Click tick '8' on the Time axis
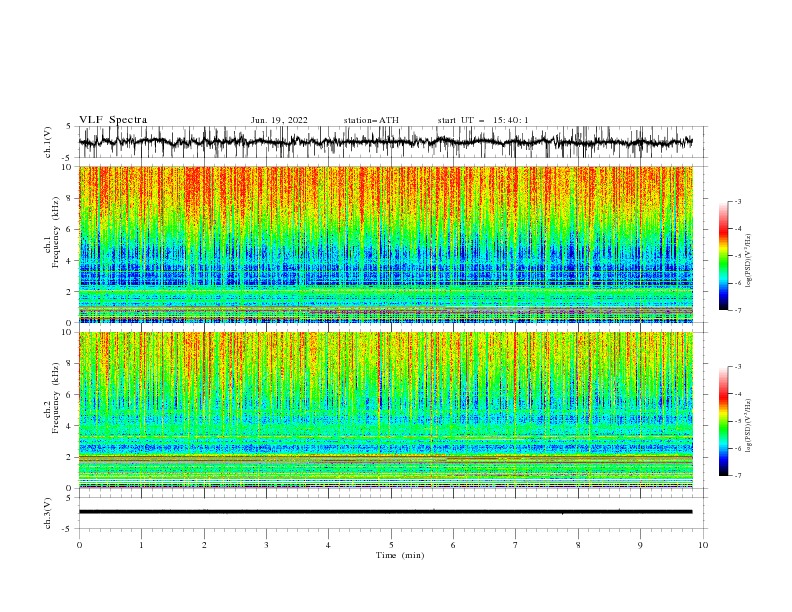The image size is (792, 612). click(x=578, y=545)
